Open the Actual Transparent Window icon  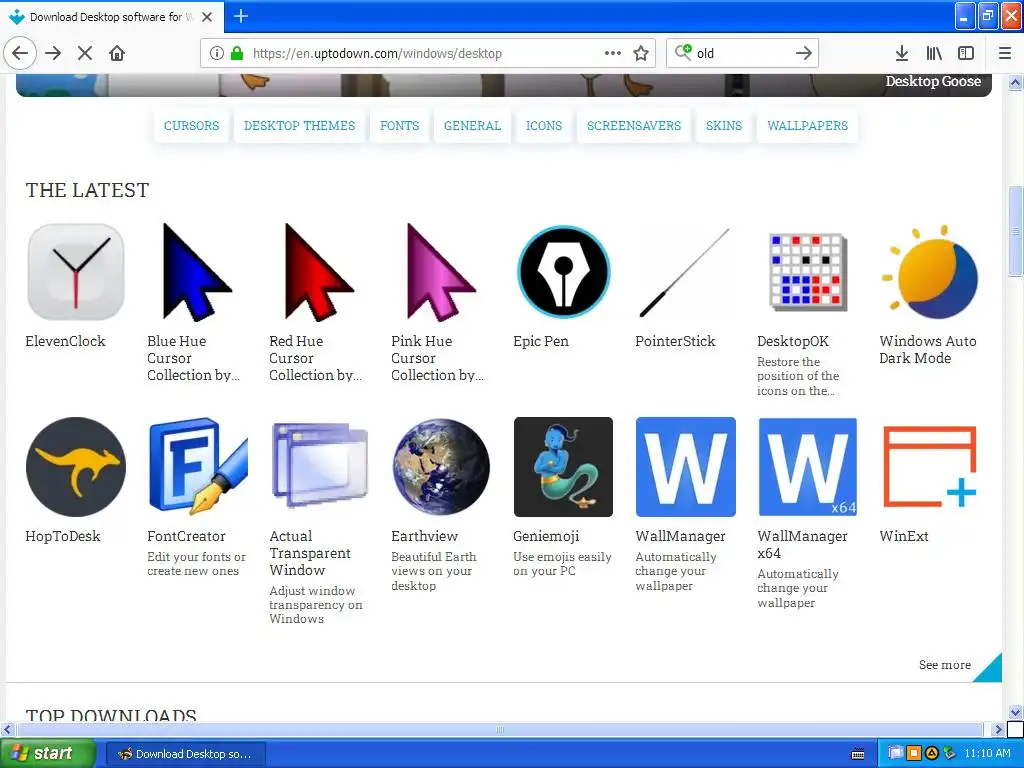[x=319, y=466]
